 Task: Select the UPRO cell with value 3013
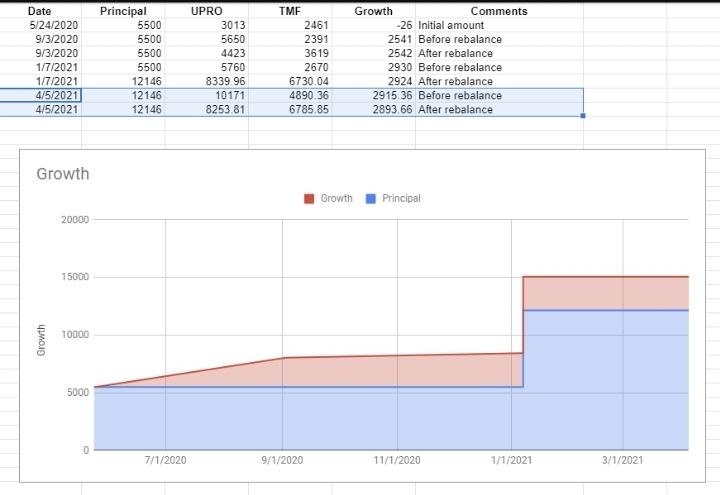click(207, 25)
